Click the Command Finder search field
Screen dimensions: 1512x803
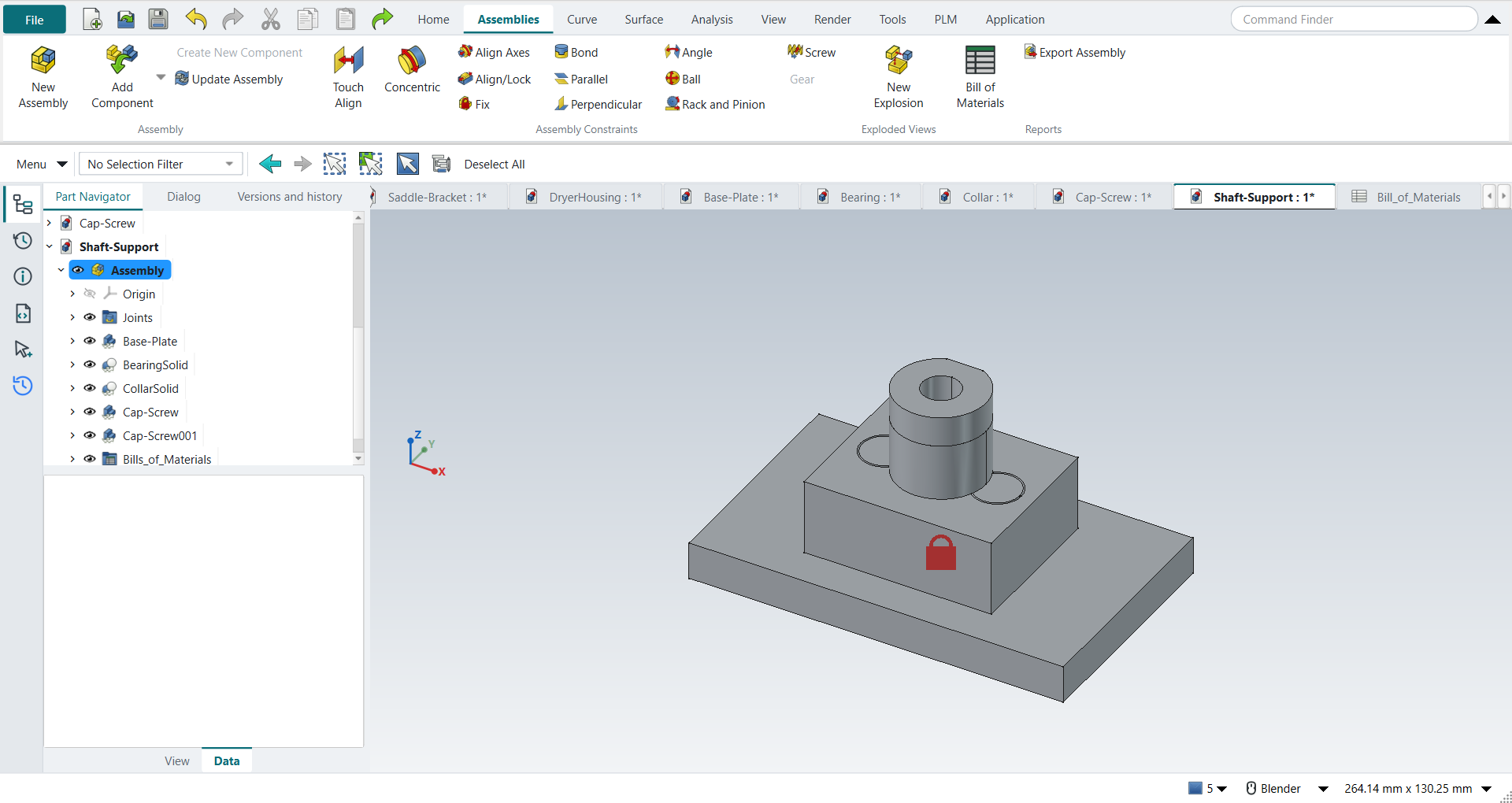click(x=1354, y=19)
